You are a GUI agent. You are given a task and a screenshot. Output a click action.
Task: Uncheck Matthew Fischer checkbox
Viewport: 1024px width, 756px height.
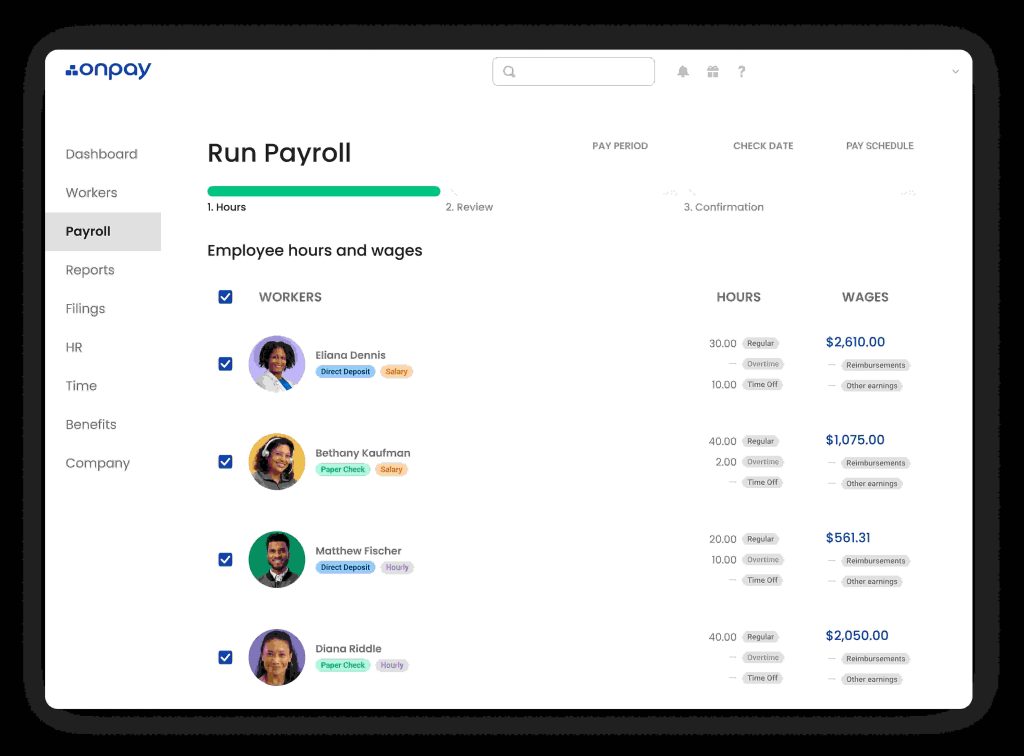225,559
